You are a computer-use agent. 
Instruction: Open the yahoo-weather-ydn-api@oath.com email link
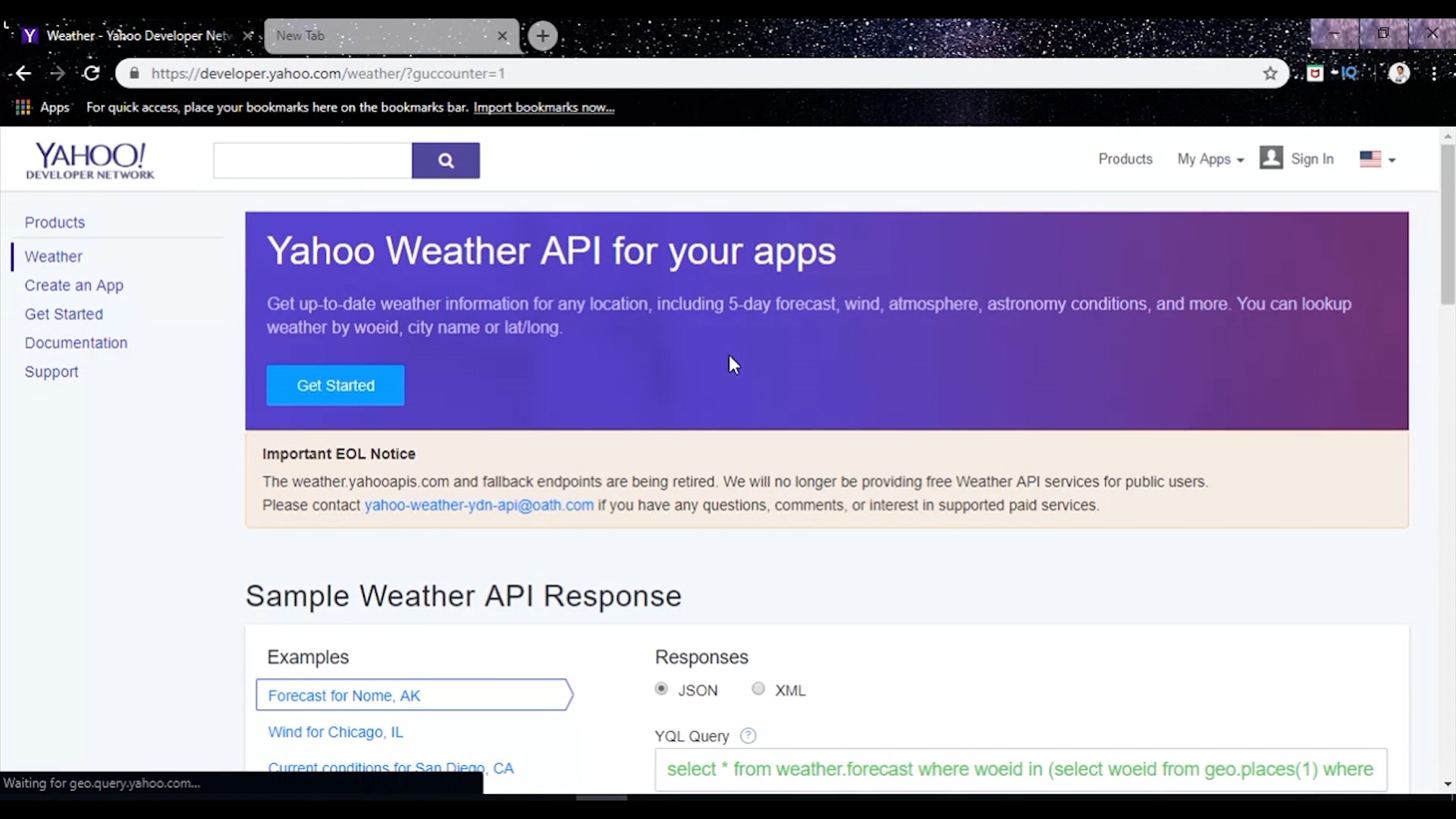point(479,505)
